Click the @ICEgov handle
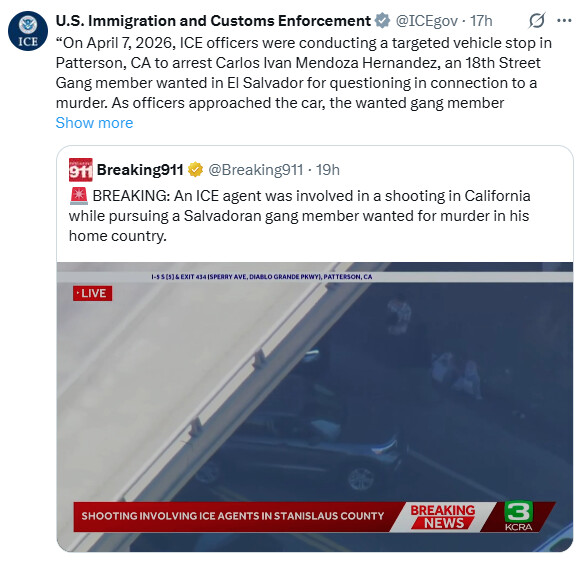The width and height of the screenshot is (584, 561). click(x=426, y=21)
